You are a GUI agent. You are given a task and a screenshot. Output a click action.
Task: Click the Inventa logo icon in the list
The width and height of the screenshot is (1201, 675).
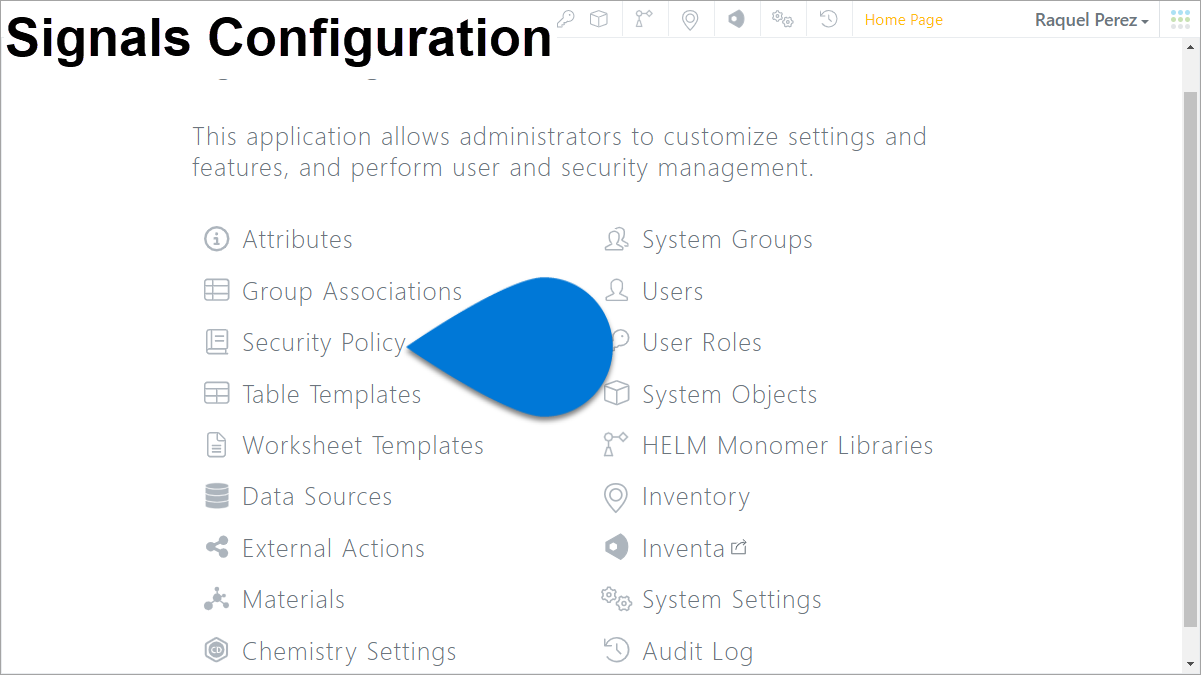(x=616, y=547)
